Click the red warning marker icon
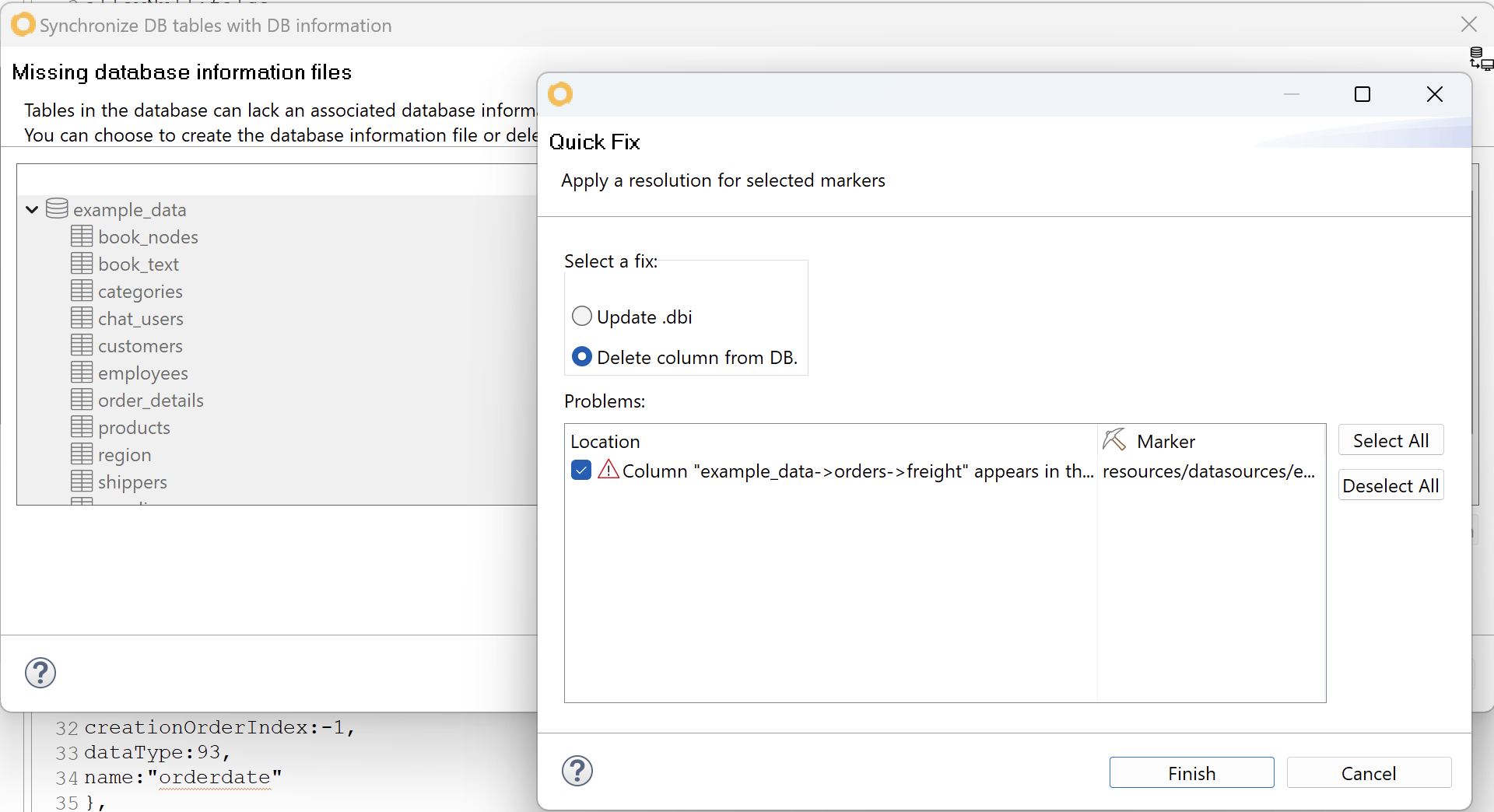 (x=608, y=470)
